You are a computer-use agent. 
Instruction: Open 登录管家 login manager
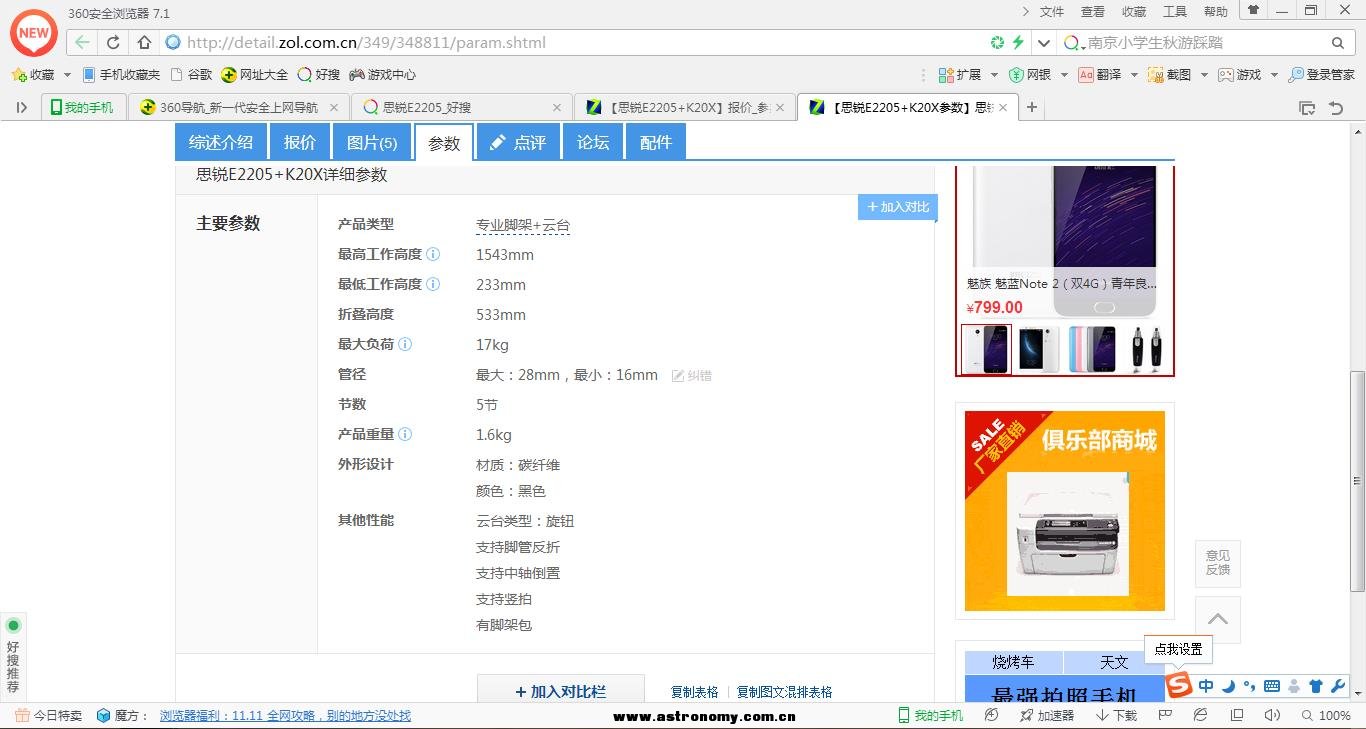[x=1321, y=75]
